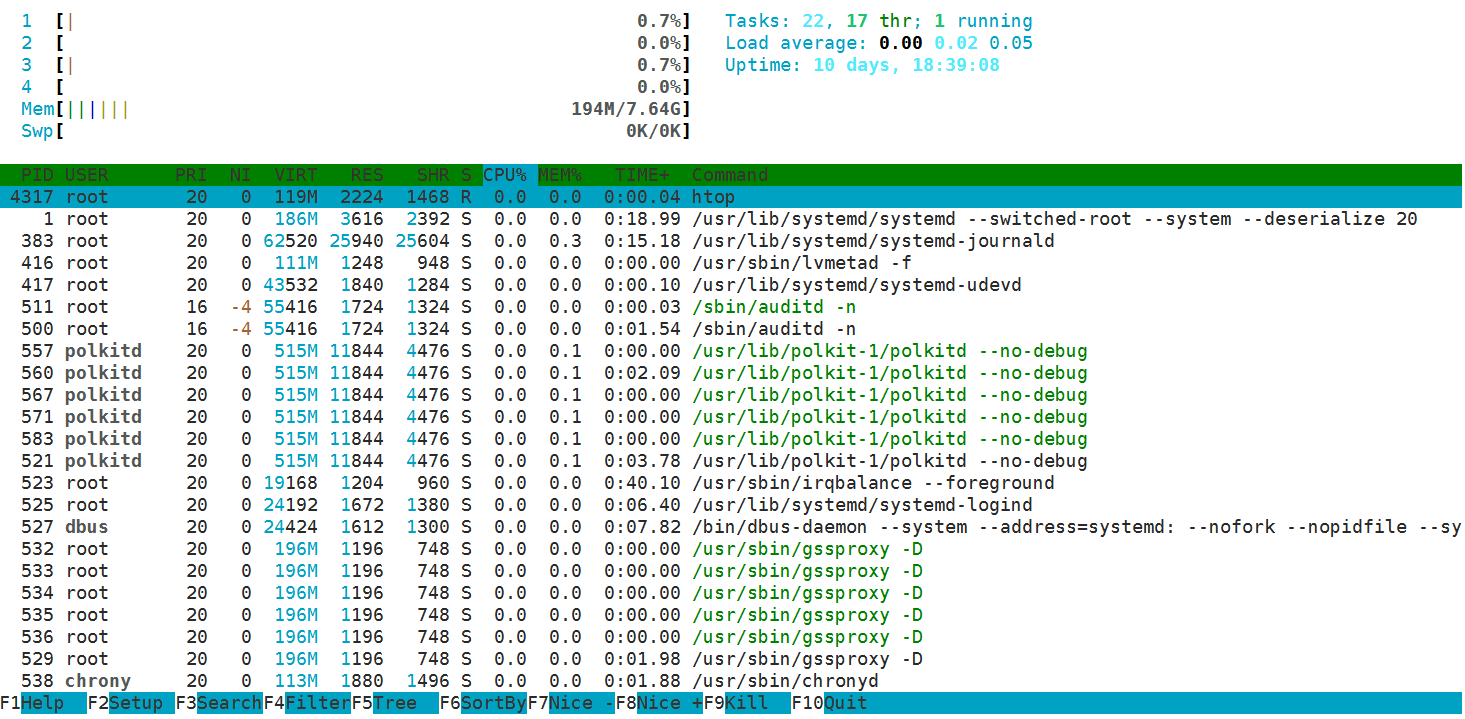This screenshot has width=1465, height=719.
Task: Click the TIME+ column header
Action: (642, 175)
